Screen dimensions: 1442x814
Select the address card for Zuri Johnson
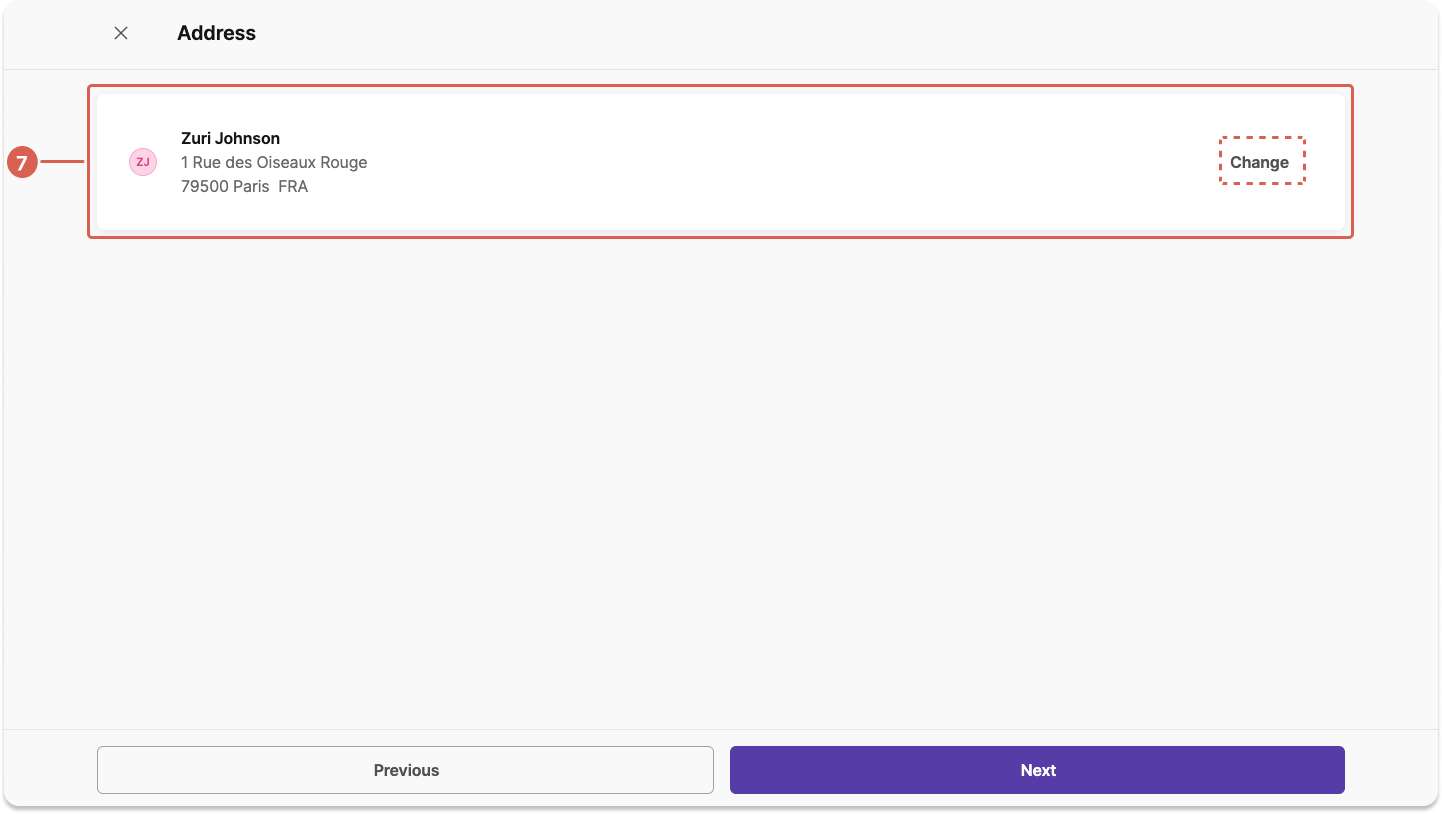point(720,162)
